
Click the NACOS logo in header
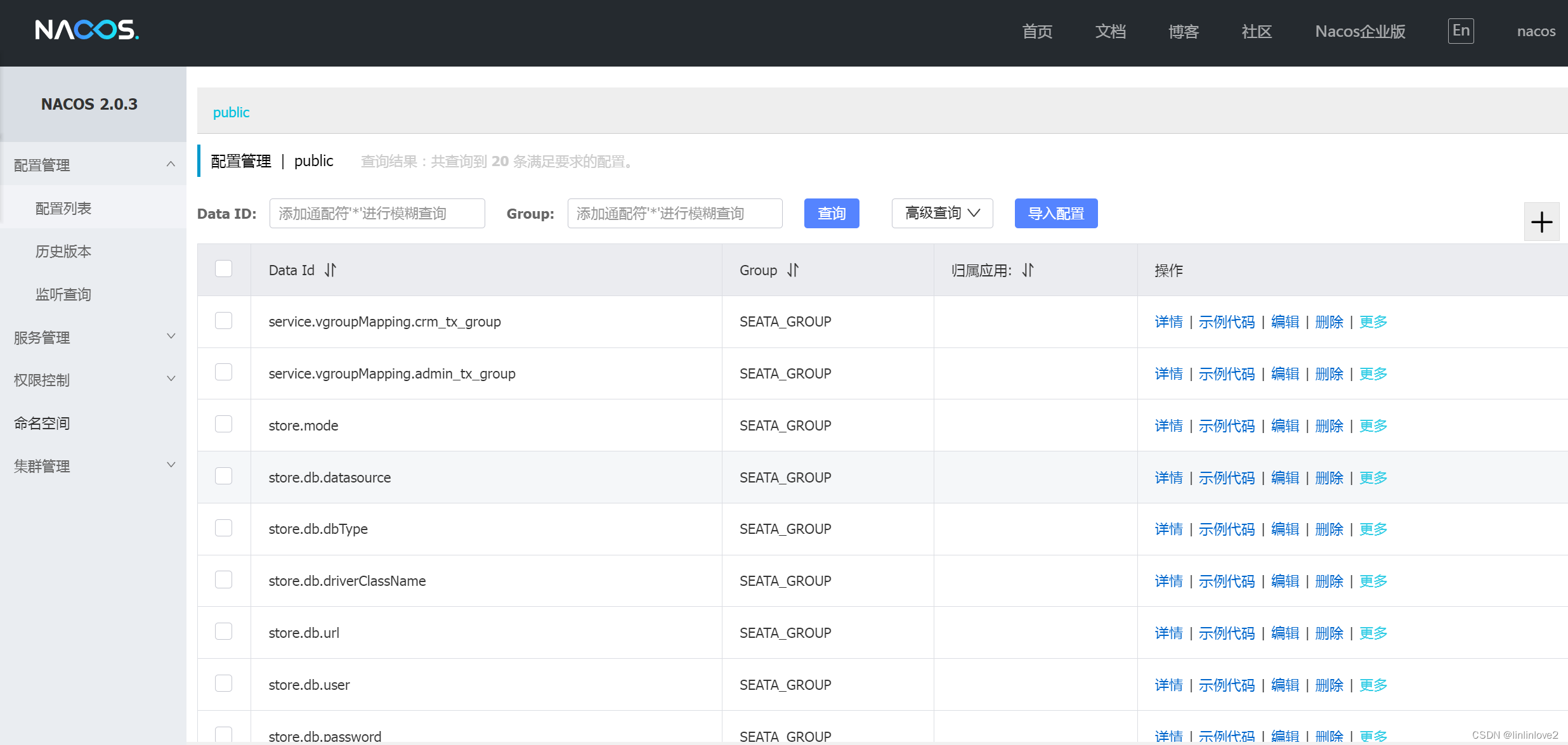87,30
